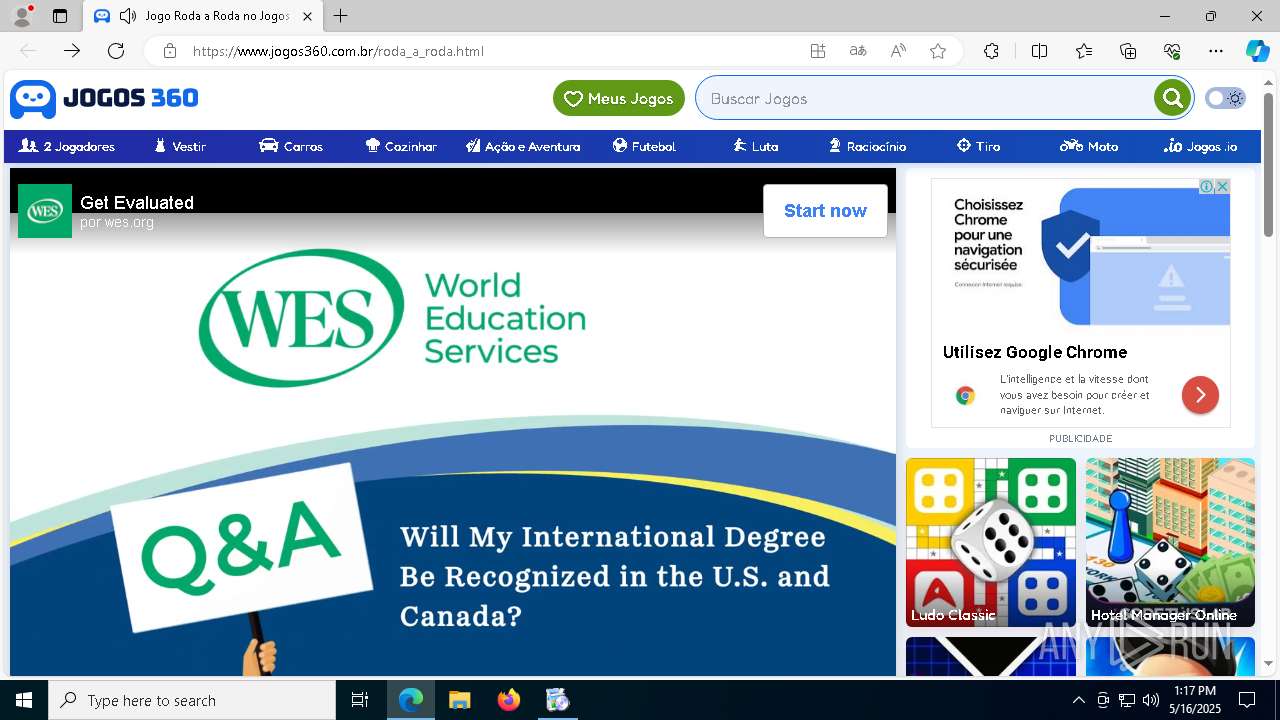
Task: Click page vertical scrollbar
Action: pos(1268,165)
